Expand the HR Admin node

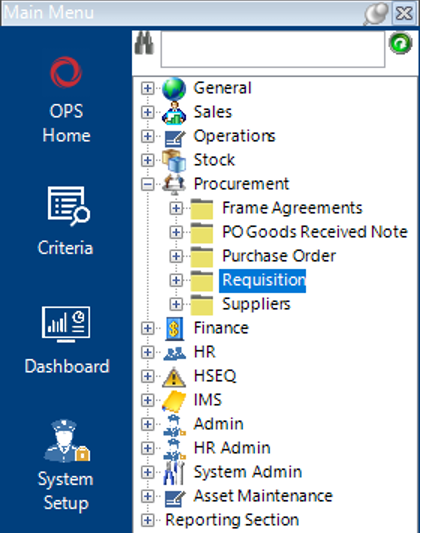pos(147,448)
